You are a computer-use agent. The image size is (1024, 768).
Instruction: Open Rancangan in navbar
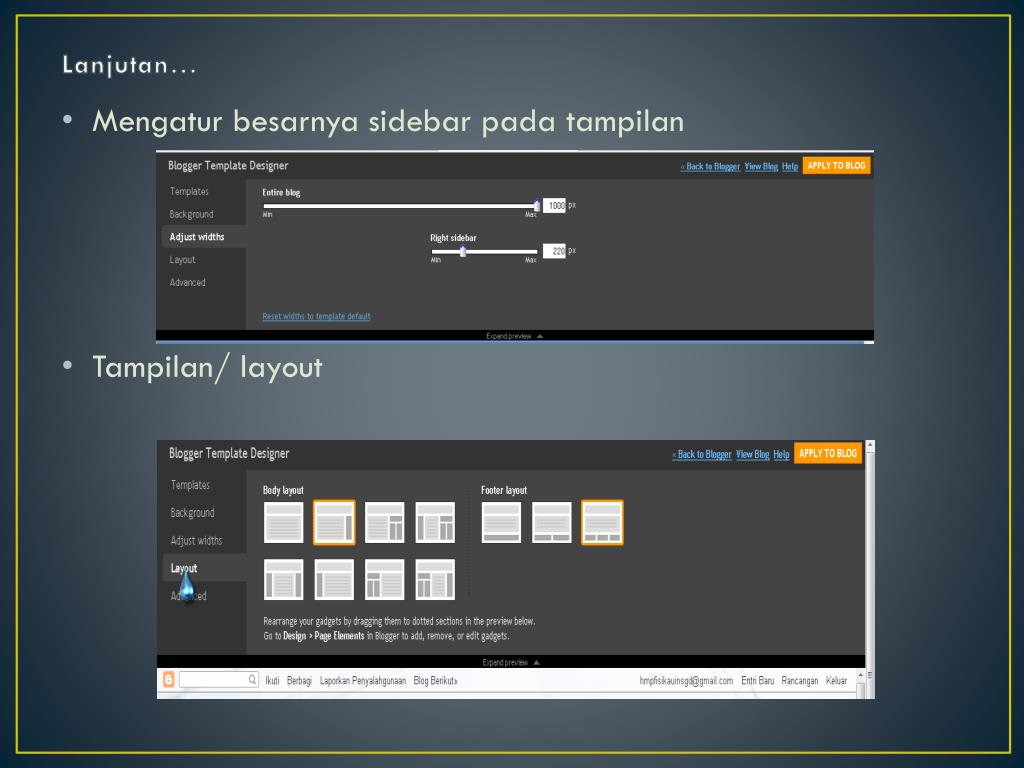tap(800, 680)
